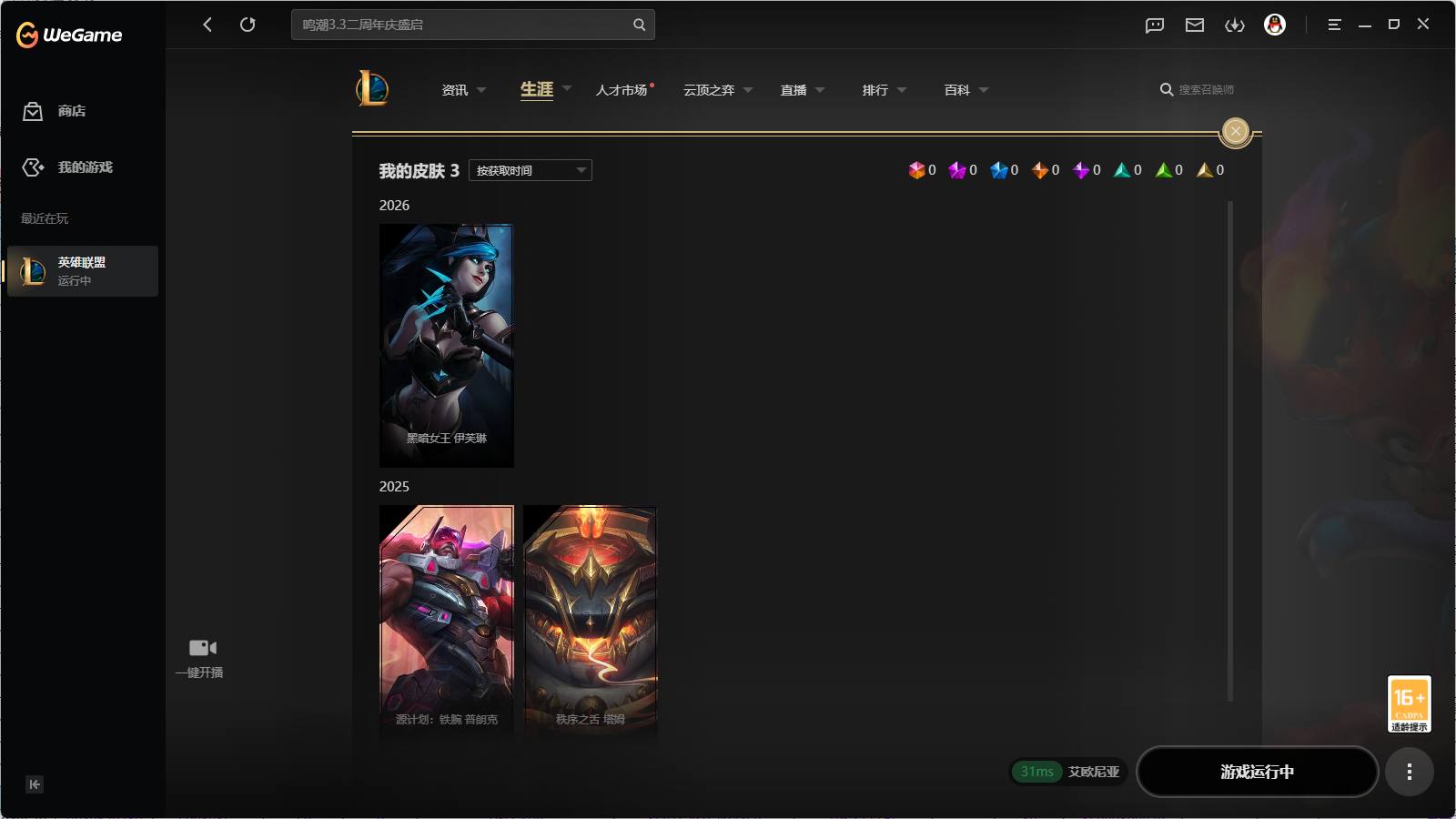
Task: Expand the 百科 menu arrow
Action: [984, 90]
